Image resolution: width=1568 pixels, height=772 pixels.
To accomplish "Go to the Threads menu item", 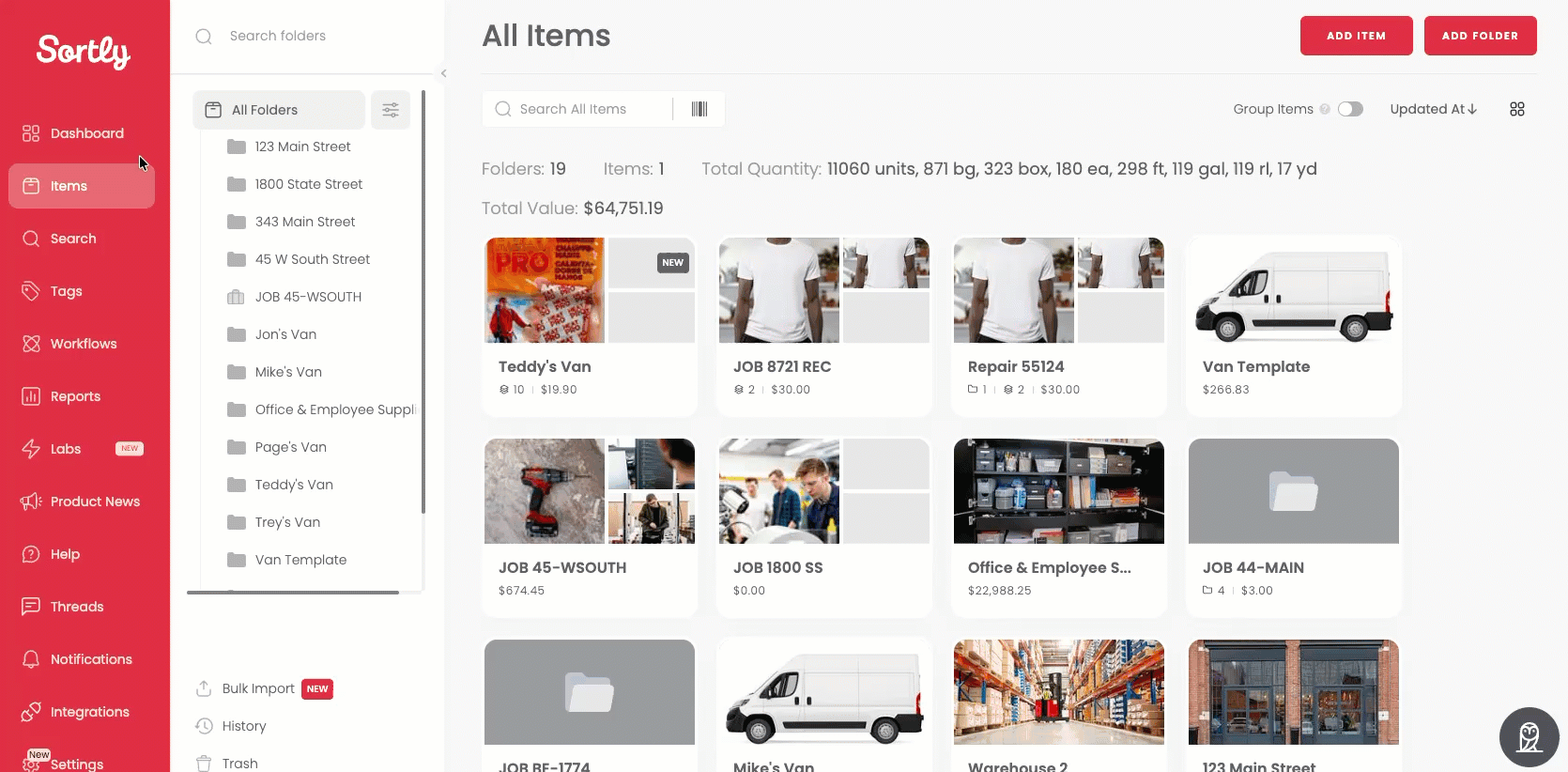I will 82,607.
